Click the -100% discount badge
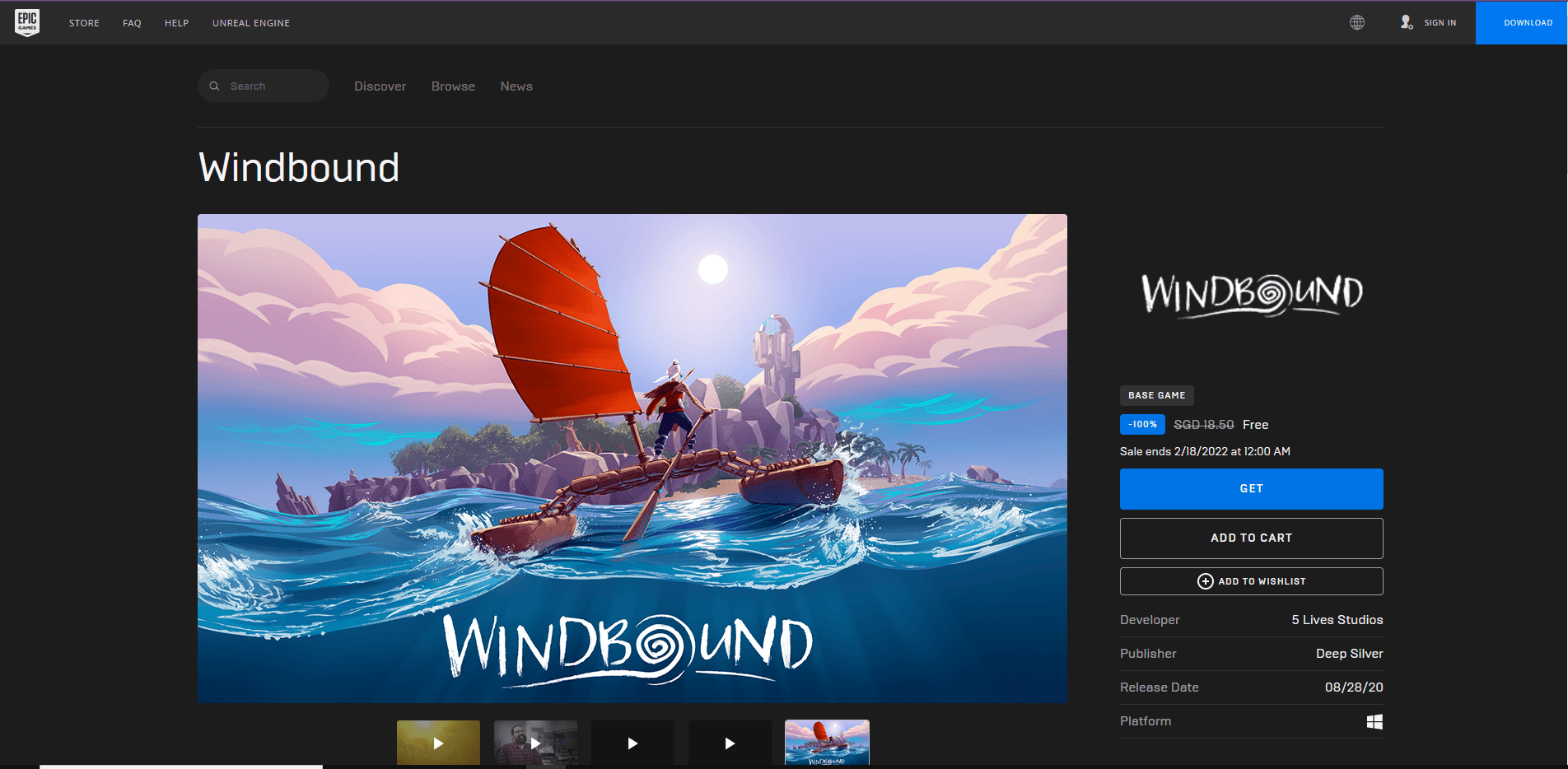This screenshot has height=769, width=1568. [x=1142, y=425]
